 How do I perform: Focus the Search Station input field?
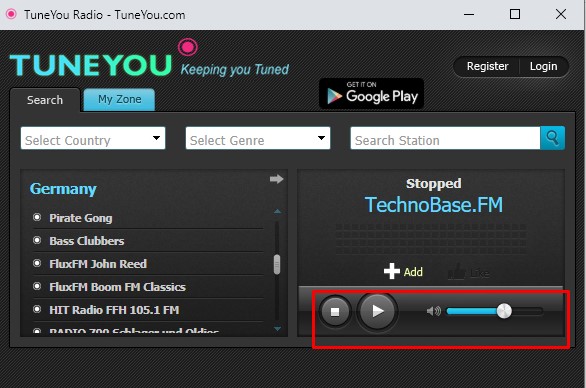(445, 138)
